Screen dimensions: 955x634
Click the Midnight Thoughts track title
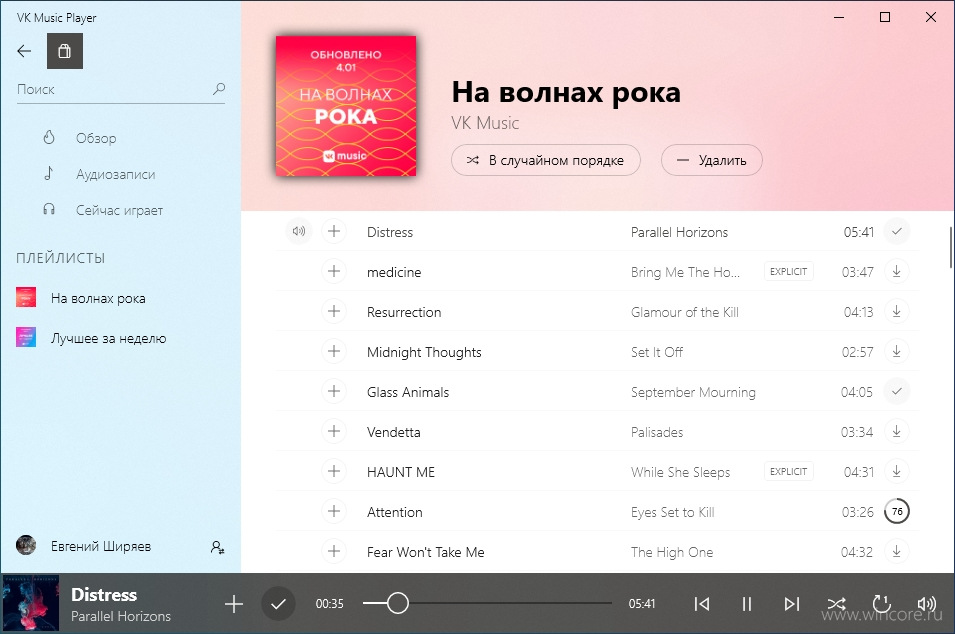424,352
